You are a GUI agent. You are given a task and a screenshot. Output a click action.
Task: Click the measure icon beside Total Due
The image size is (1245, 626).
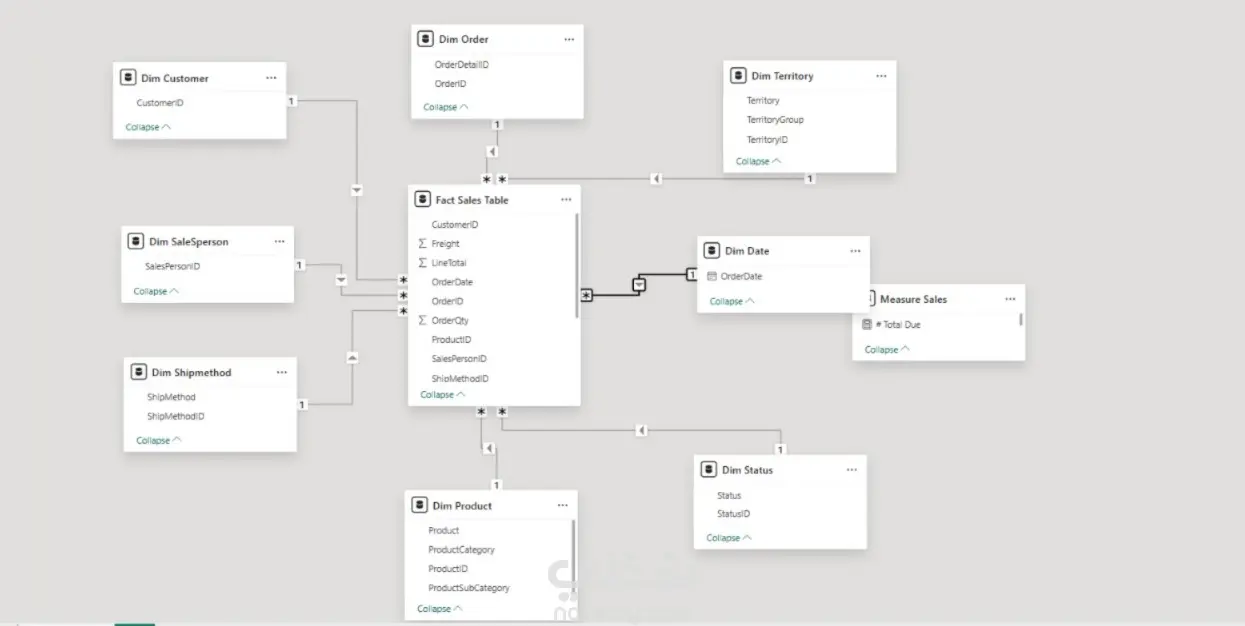point(867,325)
